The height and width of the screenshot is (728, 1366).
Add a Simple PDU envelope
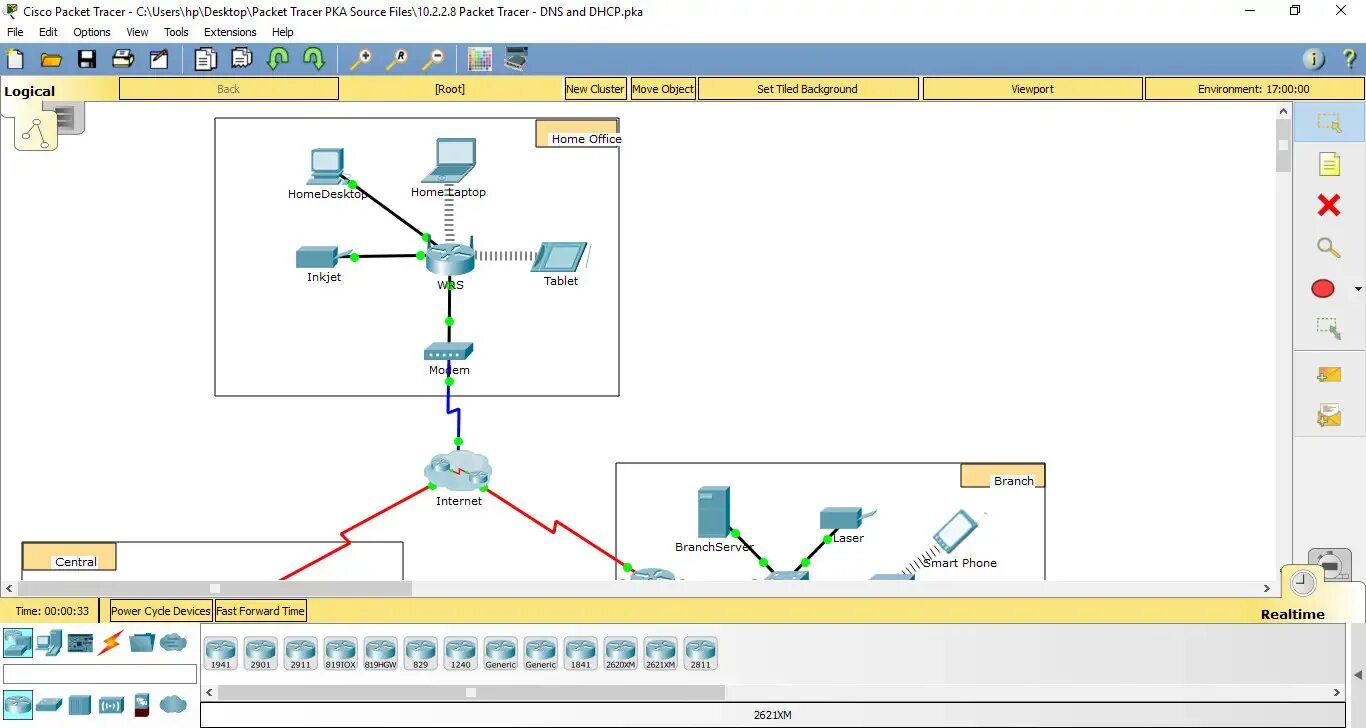pyautogui.click(x=1329, y=375)
